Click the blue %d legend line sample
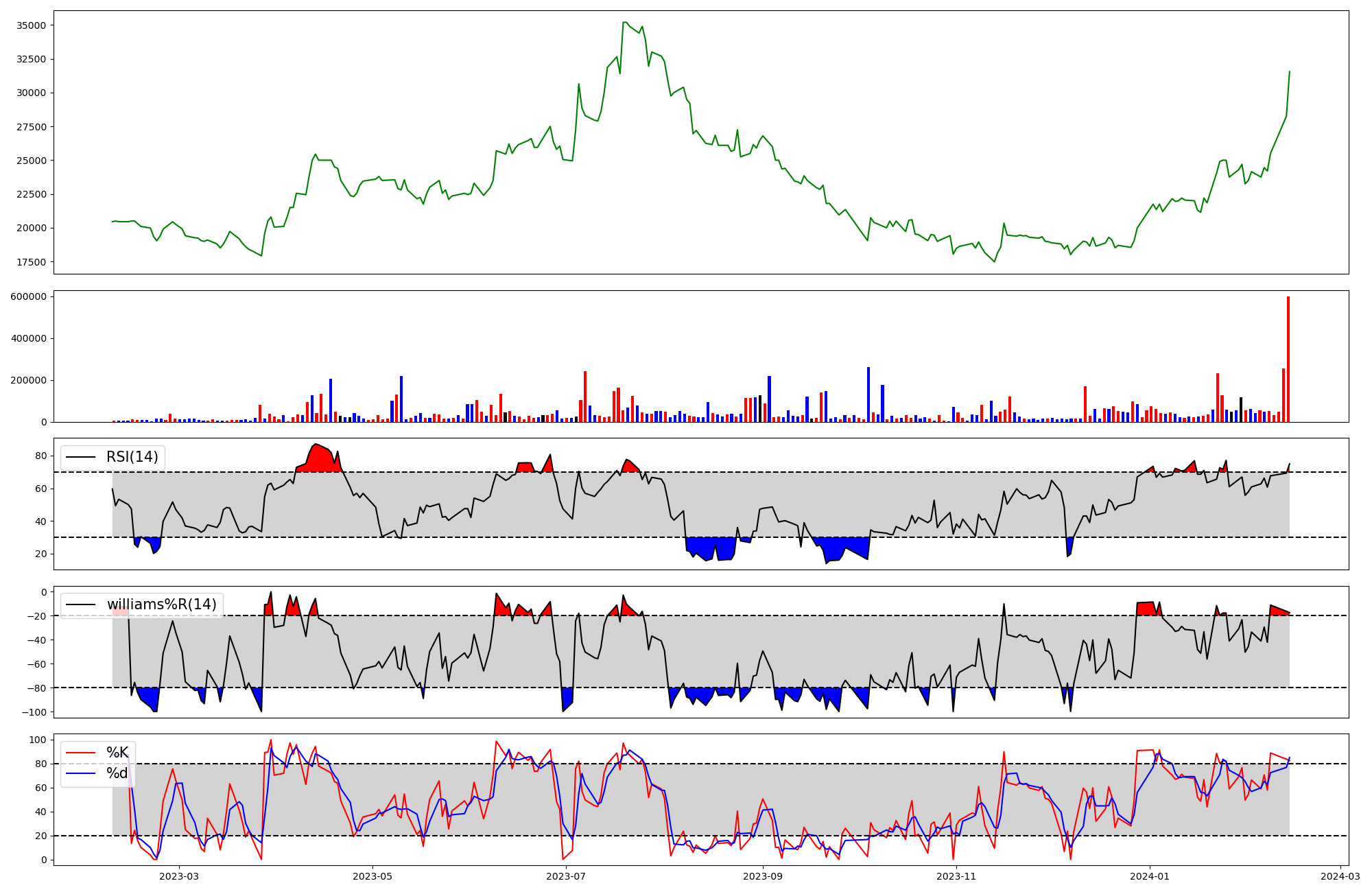Viewport: 1372px width, 892px height. [x=80, y=773]
